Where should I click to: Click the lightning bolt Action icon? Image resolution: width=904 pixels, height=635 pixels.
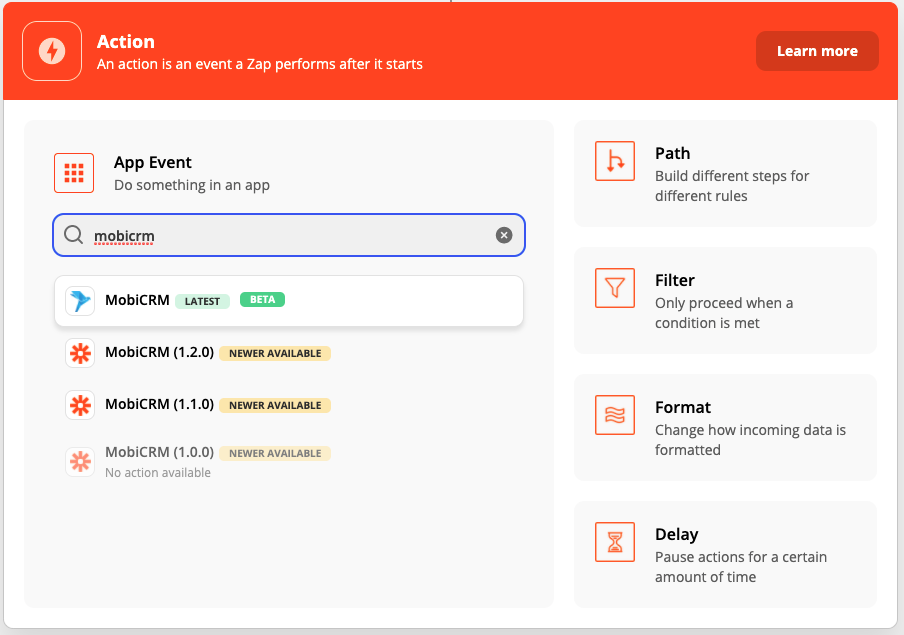click(x=52, y=51)
